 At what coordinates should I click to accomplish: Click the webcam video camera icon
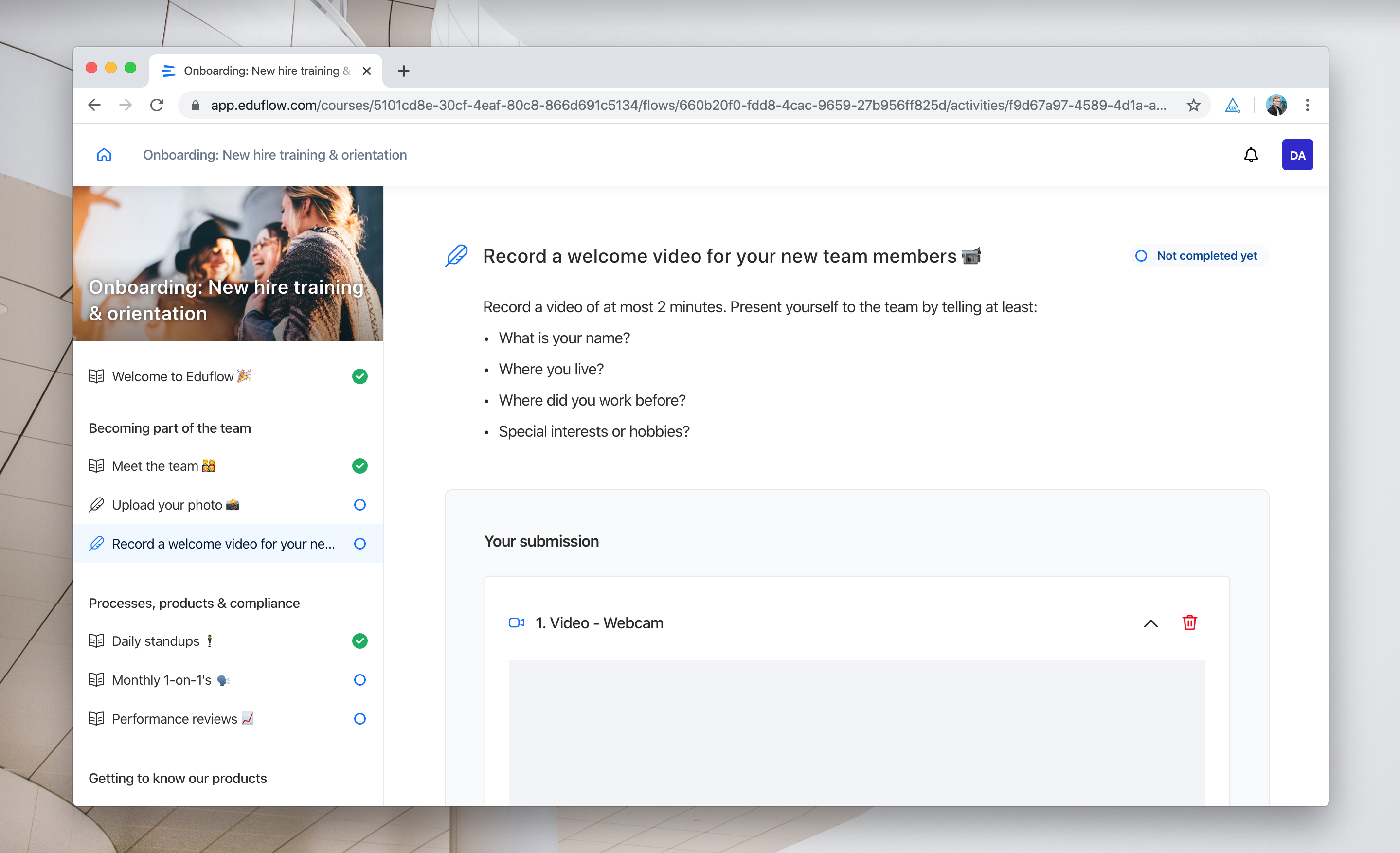coord(516,623)
